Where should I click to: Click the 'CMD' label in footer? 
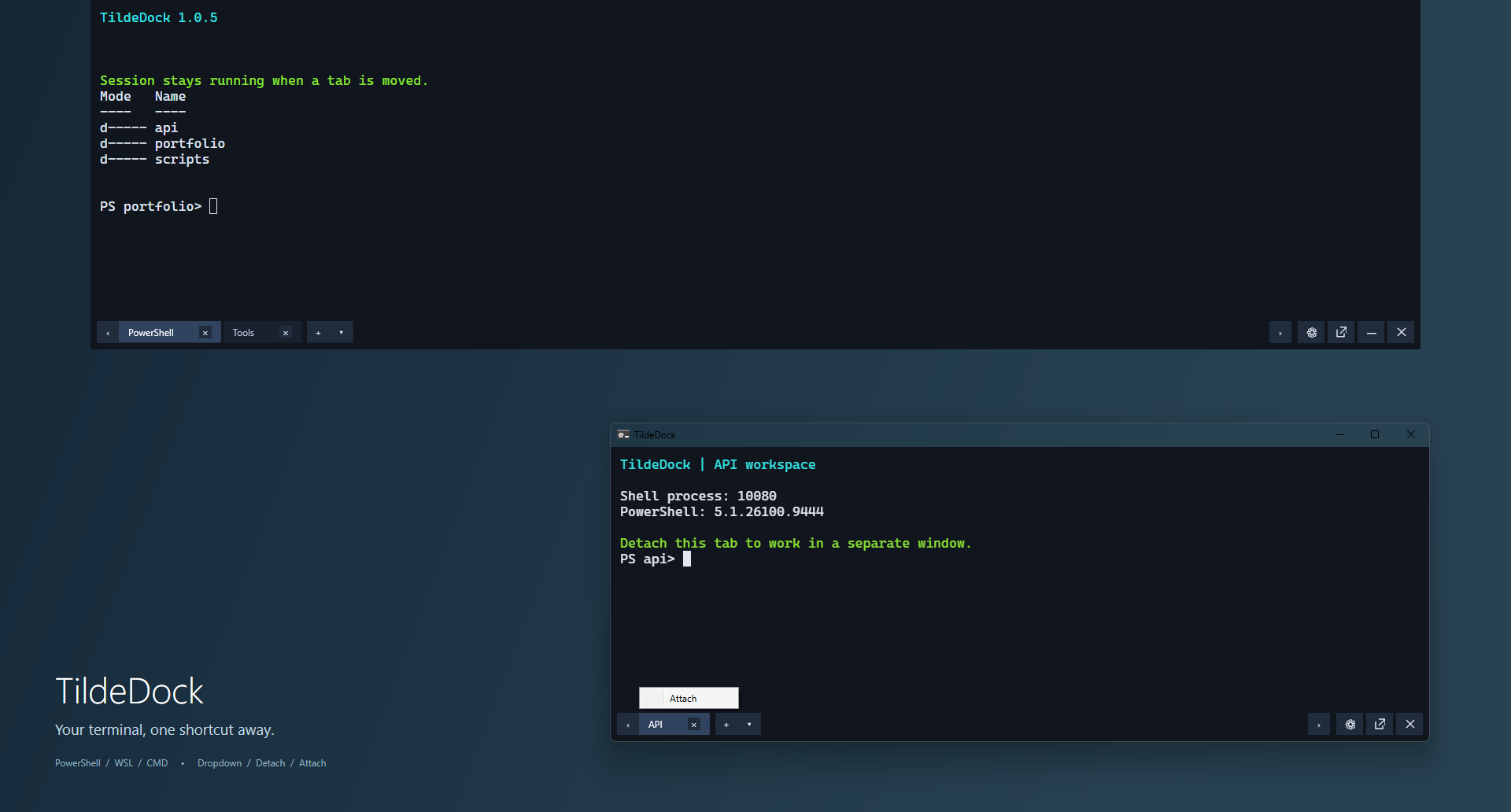157,763
